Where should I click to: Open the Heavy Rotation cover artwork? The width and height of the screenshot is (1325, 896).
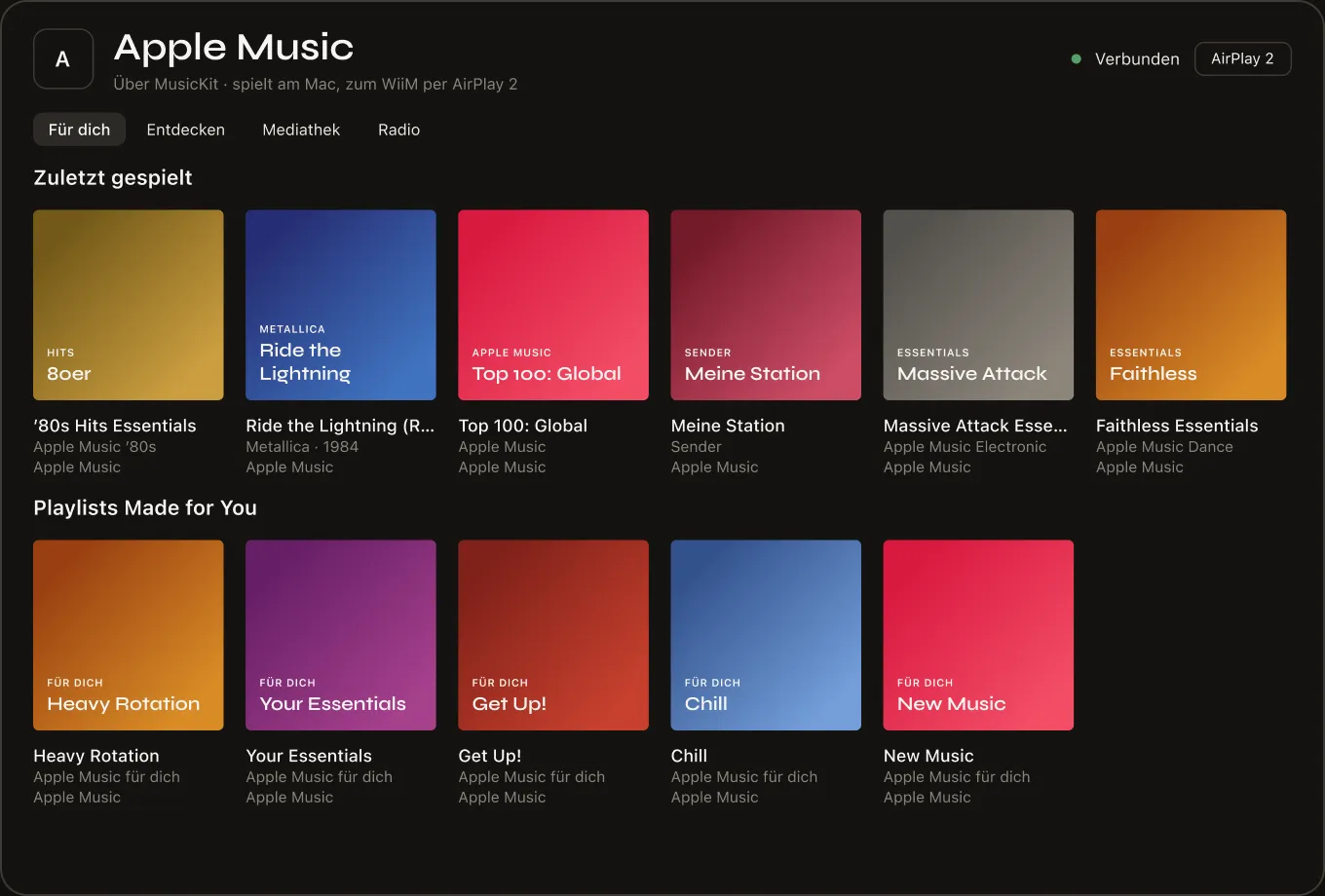[x=129, y=635]
